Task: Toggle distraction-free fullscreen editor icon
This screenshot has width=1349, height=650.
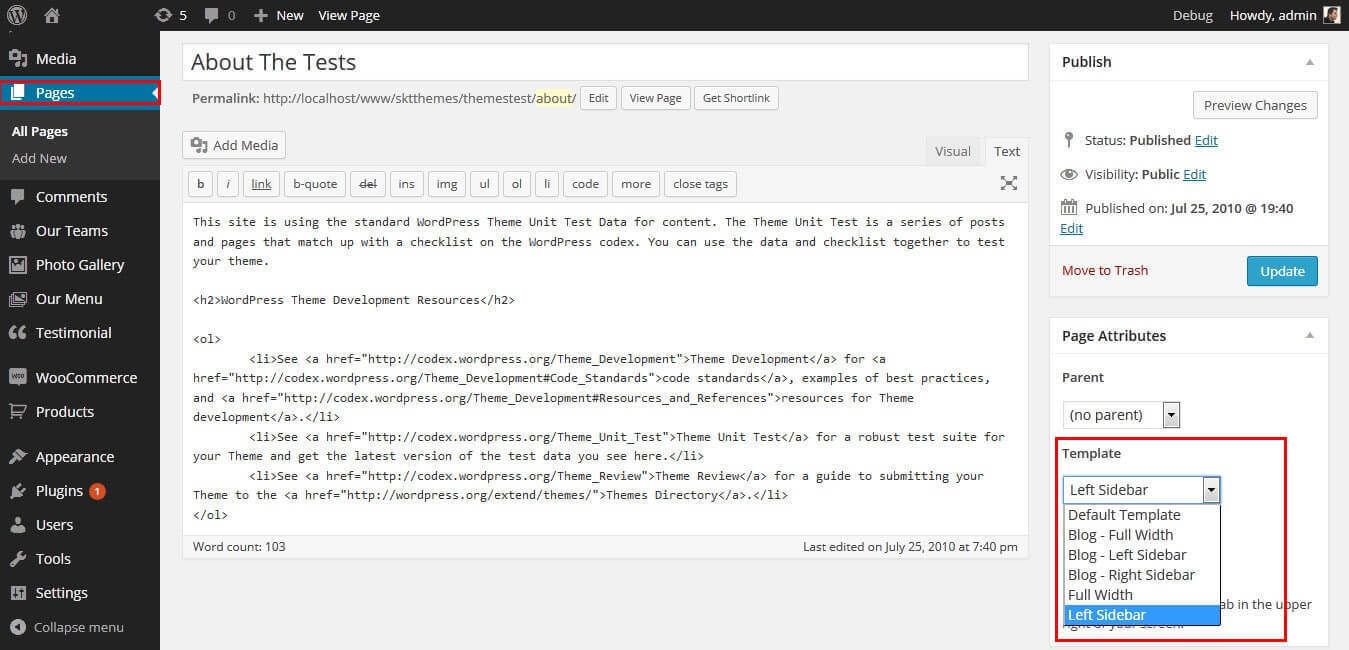Action: coord(1009,183)
